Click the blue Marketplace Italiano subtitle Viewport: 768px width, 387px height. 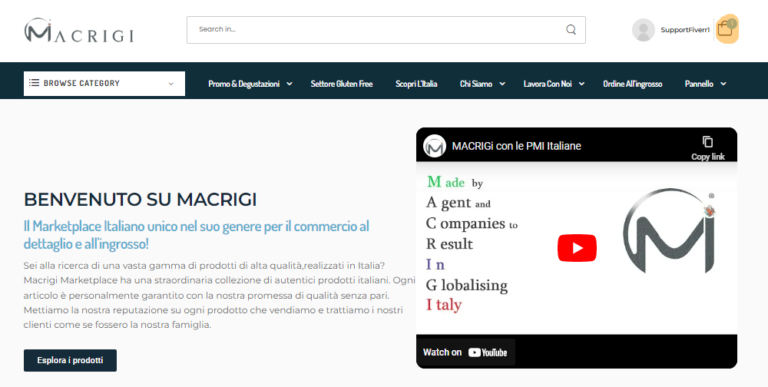tap(196, 235)
